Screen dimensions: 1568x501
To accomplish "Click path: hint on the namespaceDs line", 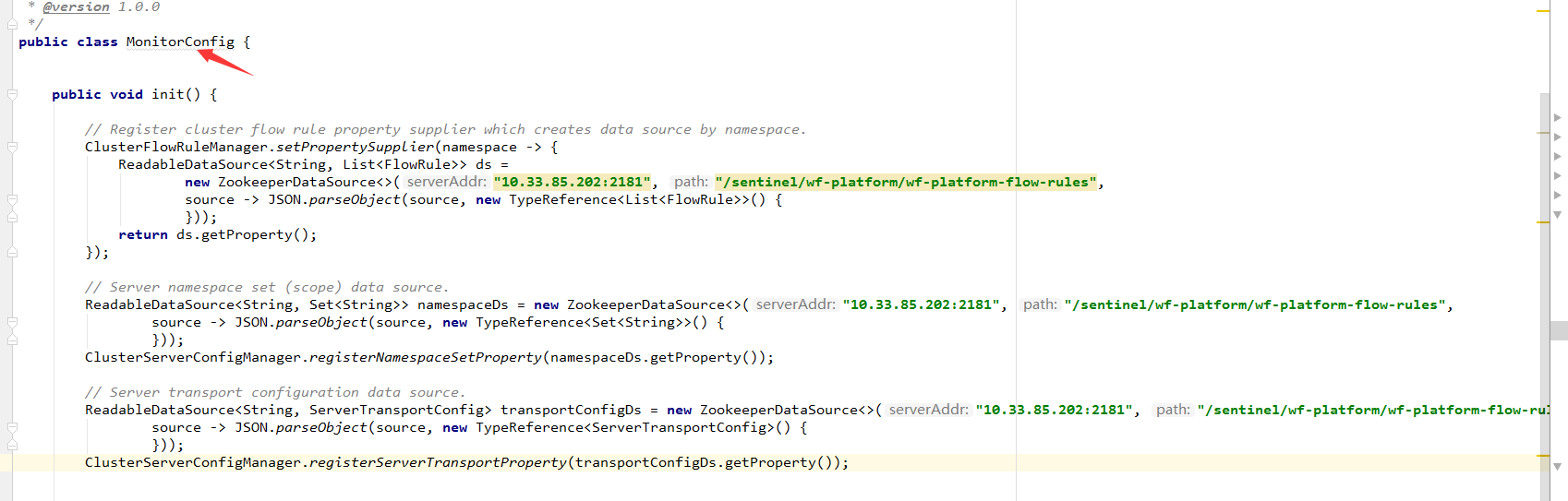I will (1040, 304).
